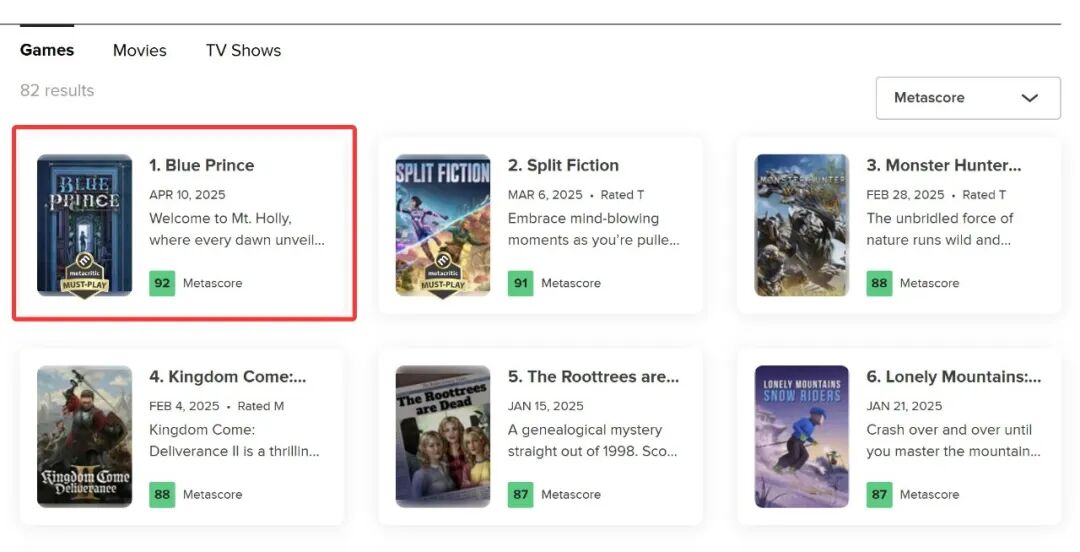
Task: Click Blue Prince's 92 Metascore badge
Action: click(x=162, y=283)
